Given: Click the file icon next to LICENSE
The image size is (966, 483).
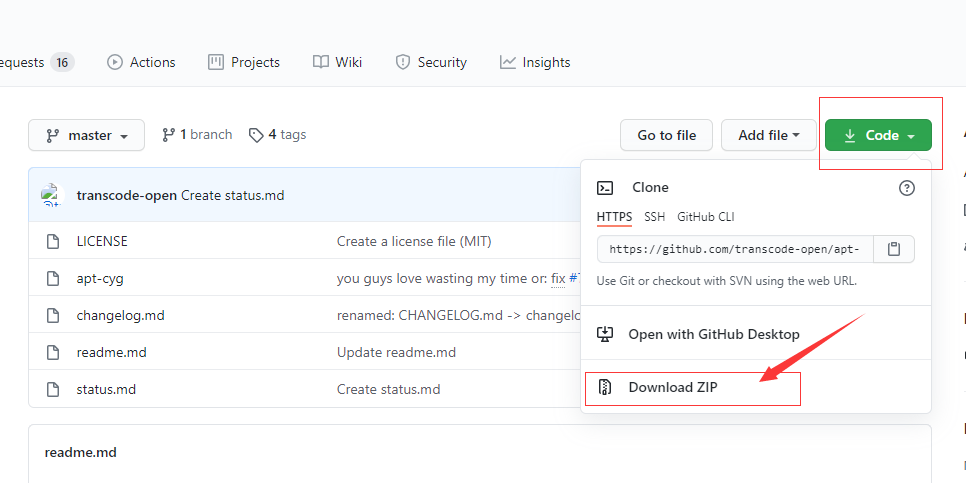Looking at the screenshot, I should point(53,242).
